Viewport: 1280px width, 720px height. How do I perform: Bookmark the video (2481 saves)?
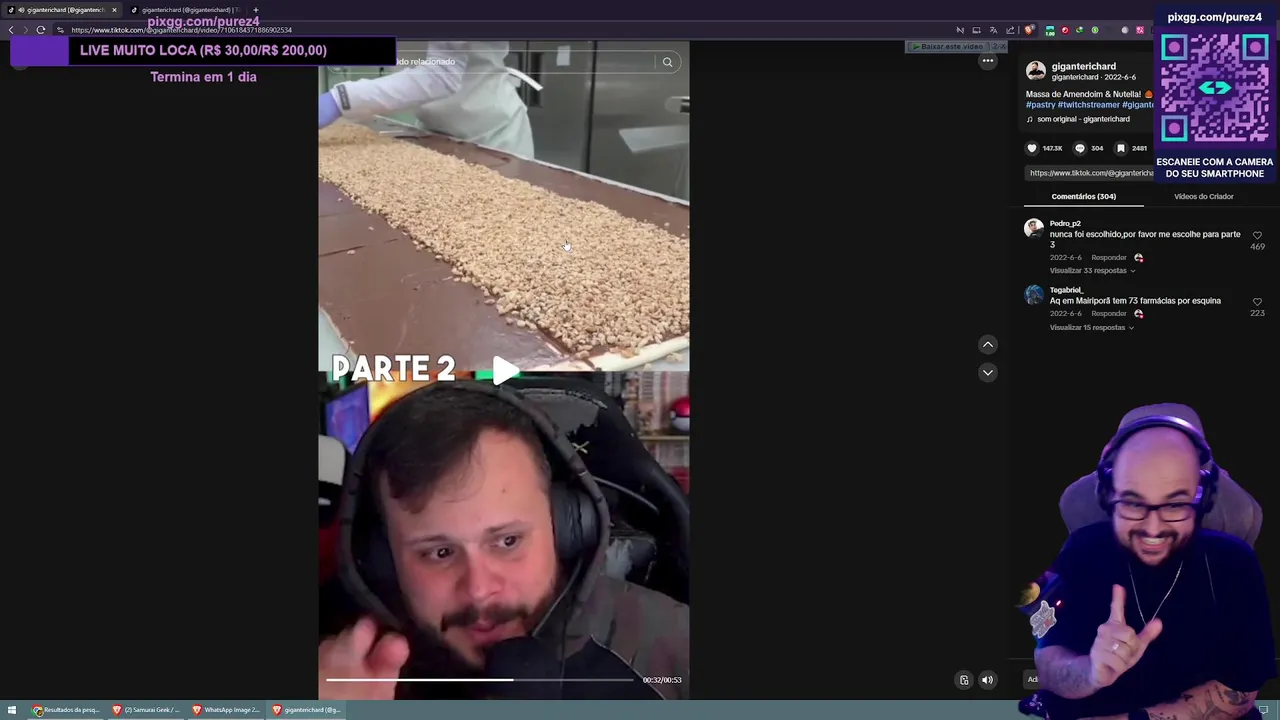coord(1120,148)
